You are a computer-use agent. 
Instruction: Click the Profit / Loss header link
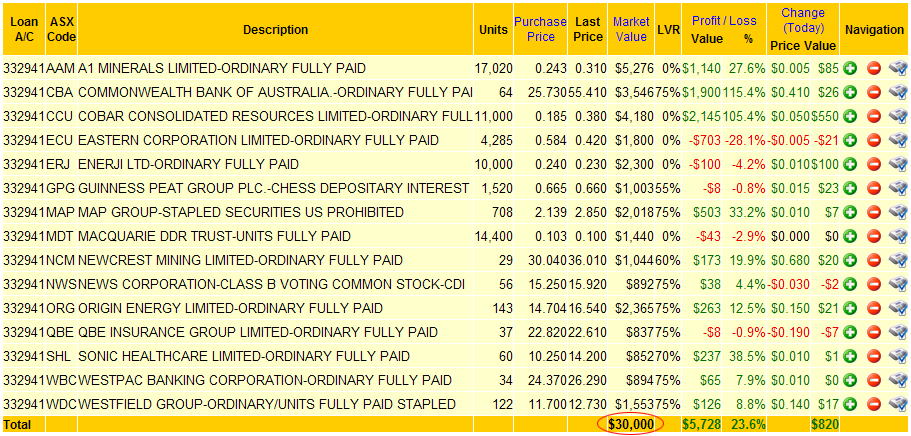(x=724, y=20)
